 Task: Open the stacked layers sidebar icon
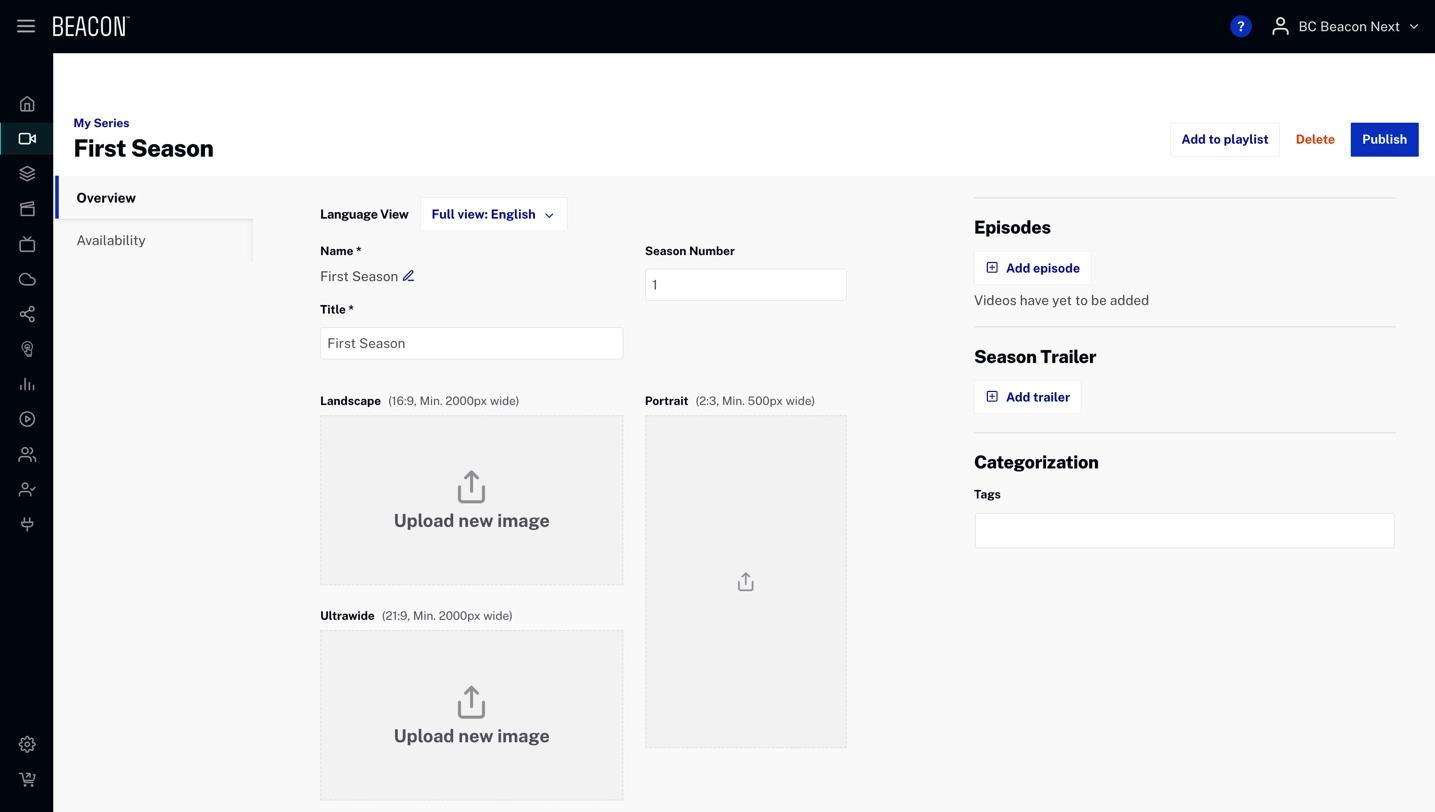(x=27, y=174)
